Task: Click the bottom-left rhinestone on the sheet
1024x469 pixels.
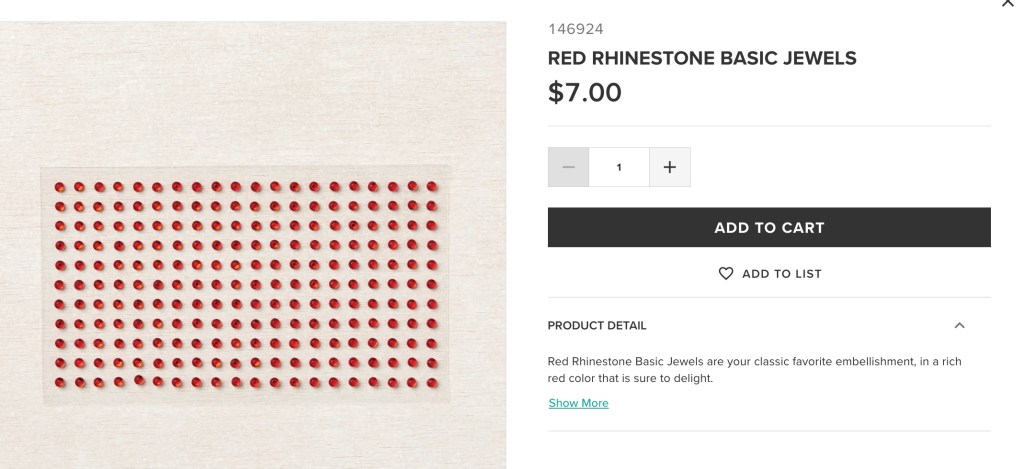Action: pyautogui.click(x=59, y=382)
